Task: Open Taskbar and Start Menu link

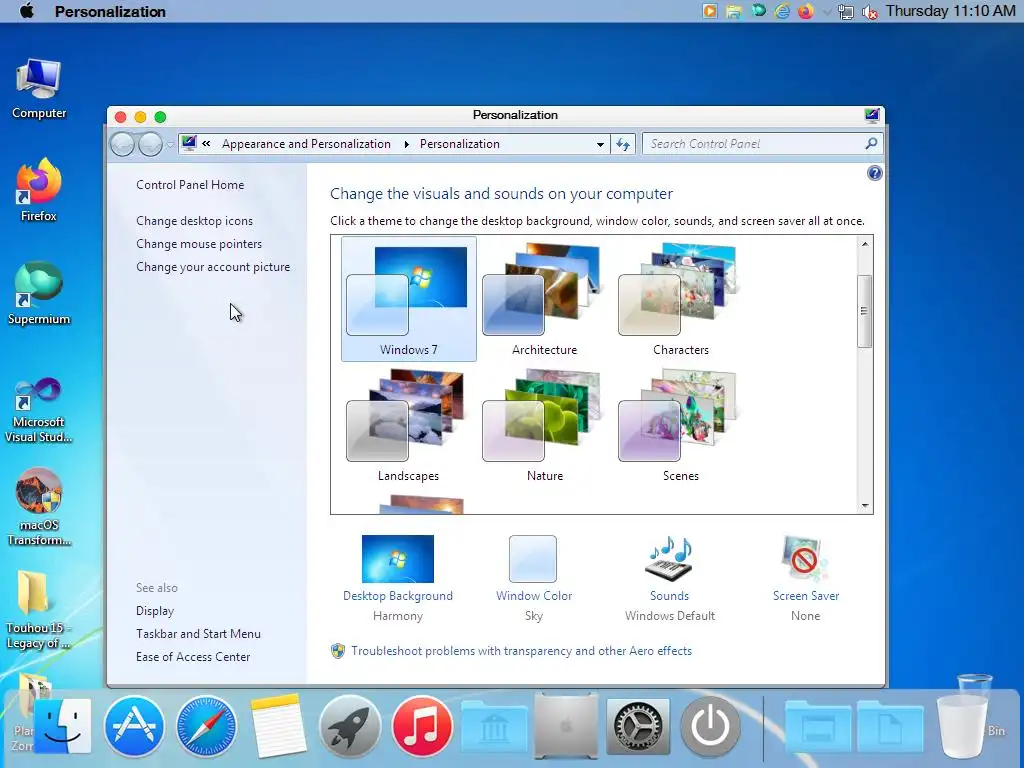Action: coord(199,633)
